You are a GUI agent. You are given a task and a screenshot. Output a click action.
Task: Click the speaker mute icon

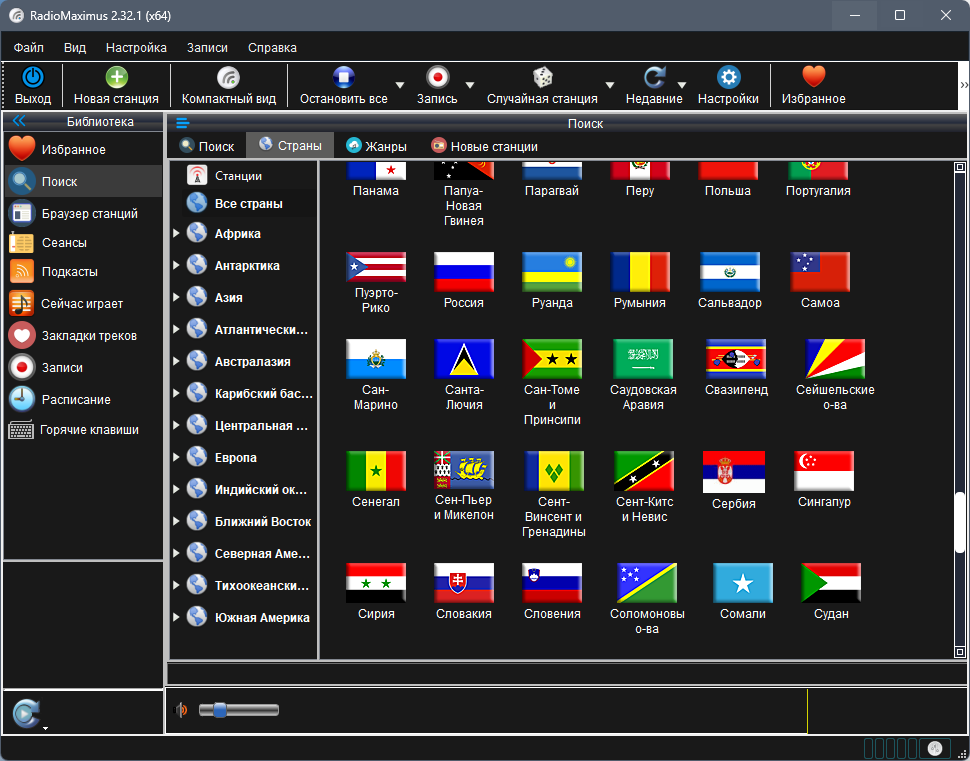click(x=181, y=710)
